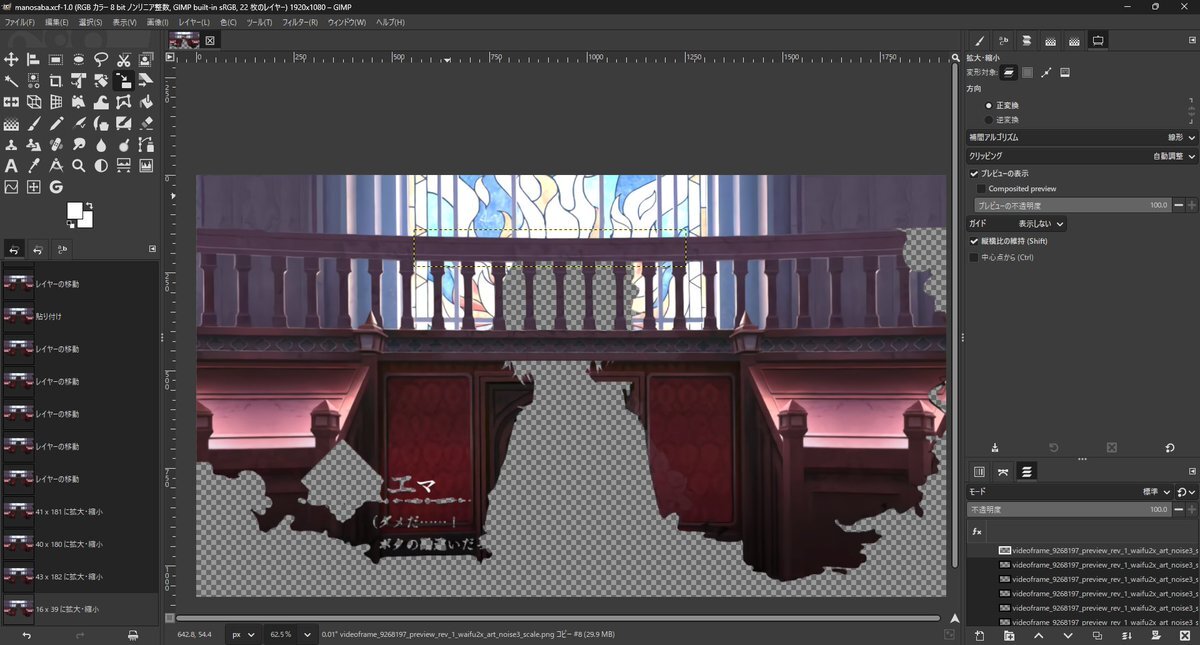The height and width of the screenshot is (645, 1200).
Task: Enable 中心点から (Ctrl) checkbox
Action: tap(975, 257)
